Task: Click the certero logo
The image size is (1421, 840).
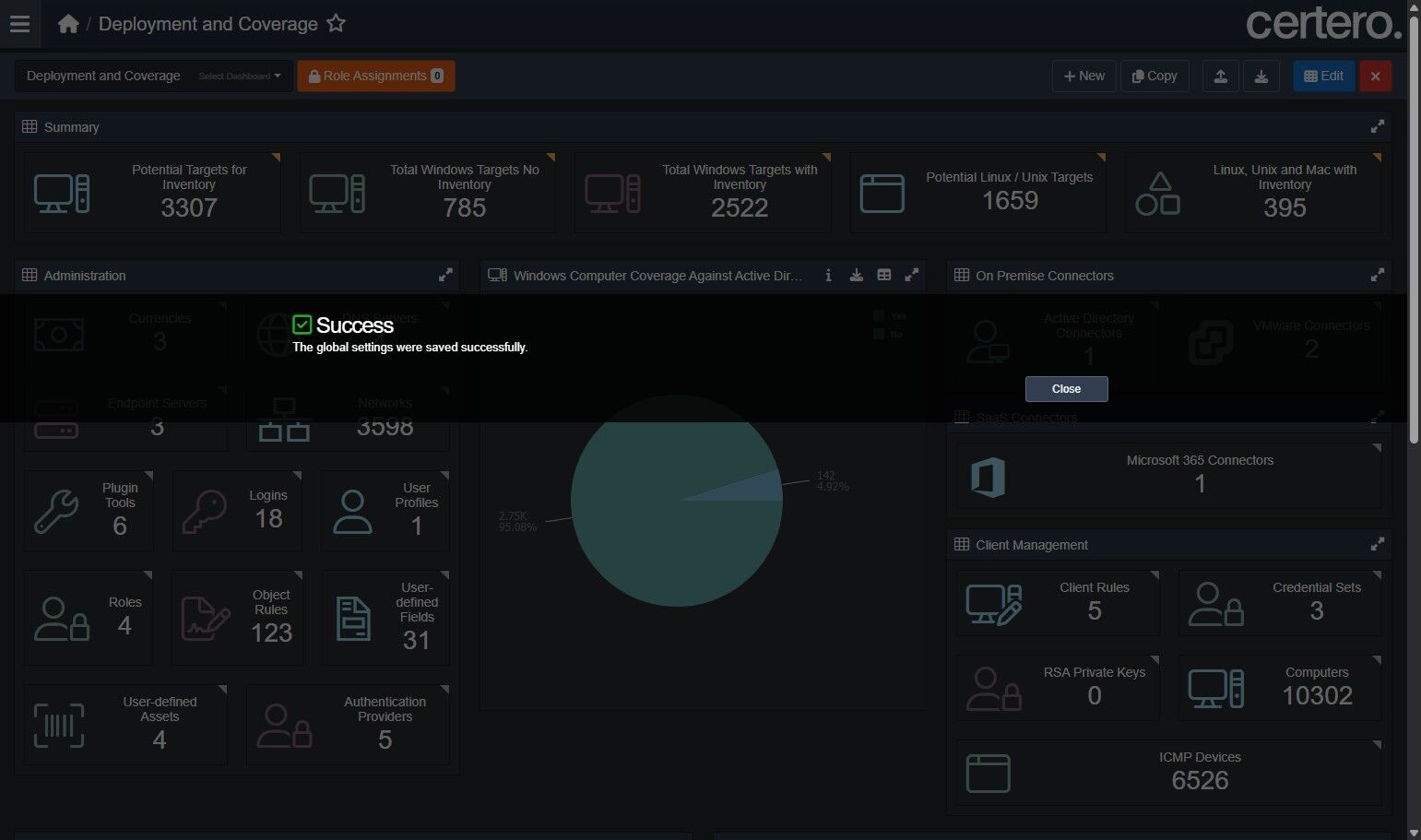Action: tap(1324, 24)
